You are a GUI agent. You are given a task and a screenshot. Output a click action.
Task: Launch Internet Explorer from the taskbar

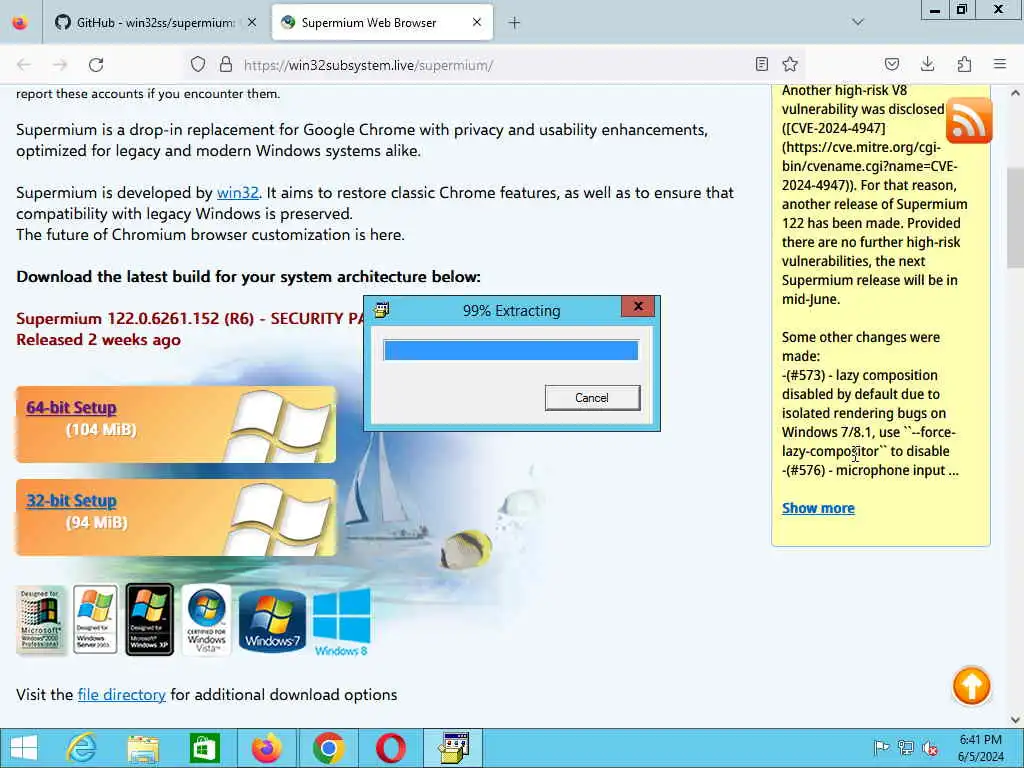pyautogui.click(x=82, y=748)
